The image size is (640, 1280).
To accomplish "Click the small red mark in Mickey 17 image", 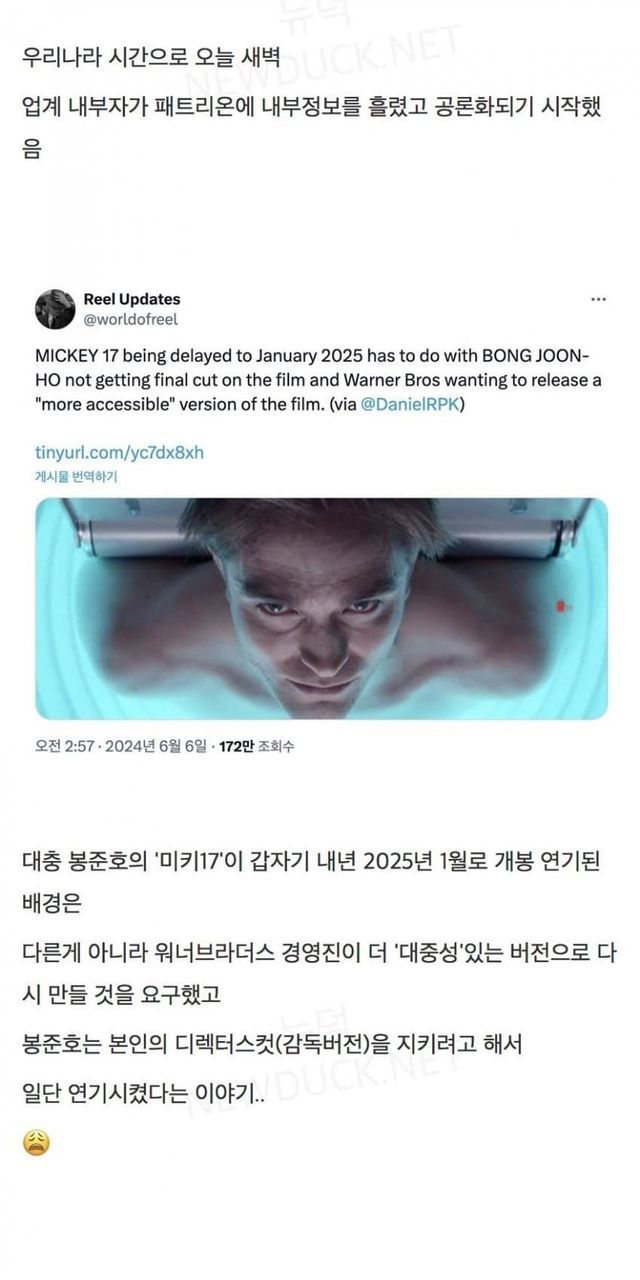I will point(564,604).
